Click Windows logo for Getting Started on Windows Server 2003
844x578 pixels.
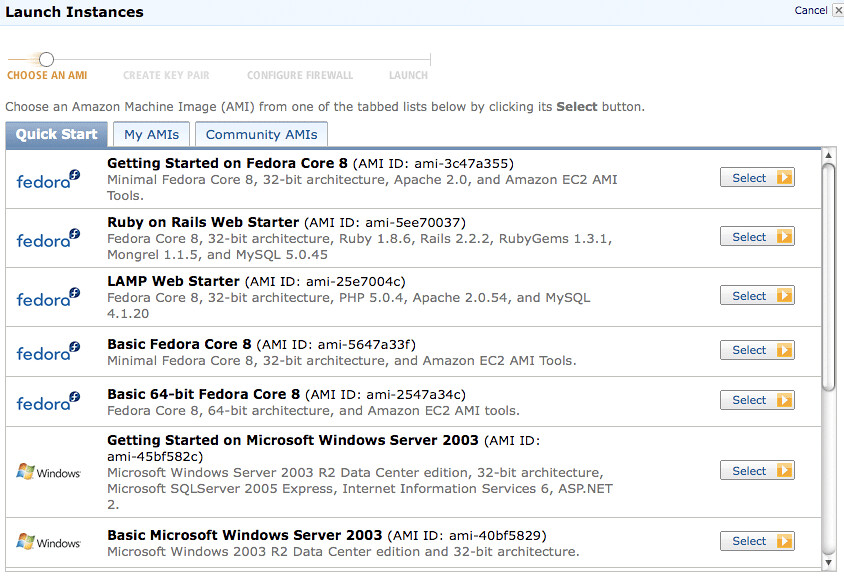tap(48, 472)
